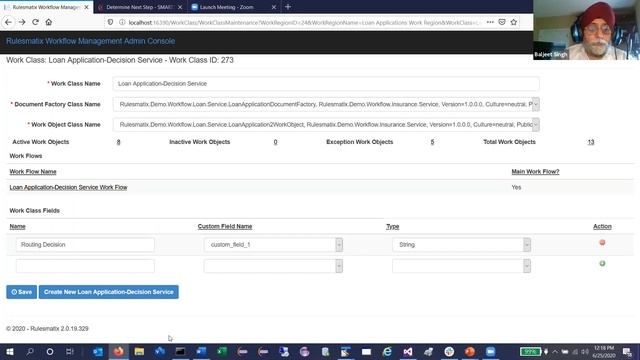Screen dimensions: 640x360
Task: Sort by Work Flow Name header
Action: coord(33,172)
